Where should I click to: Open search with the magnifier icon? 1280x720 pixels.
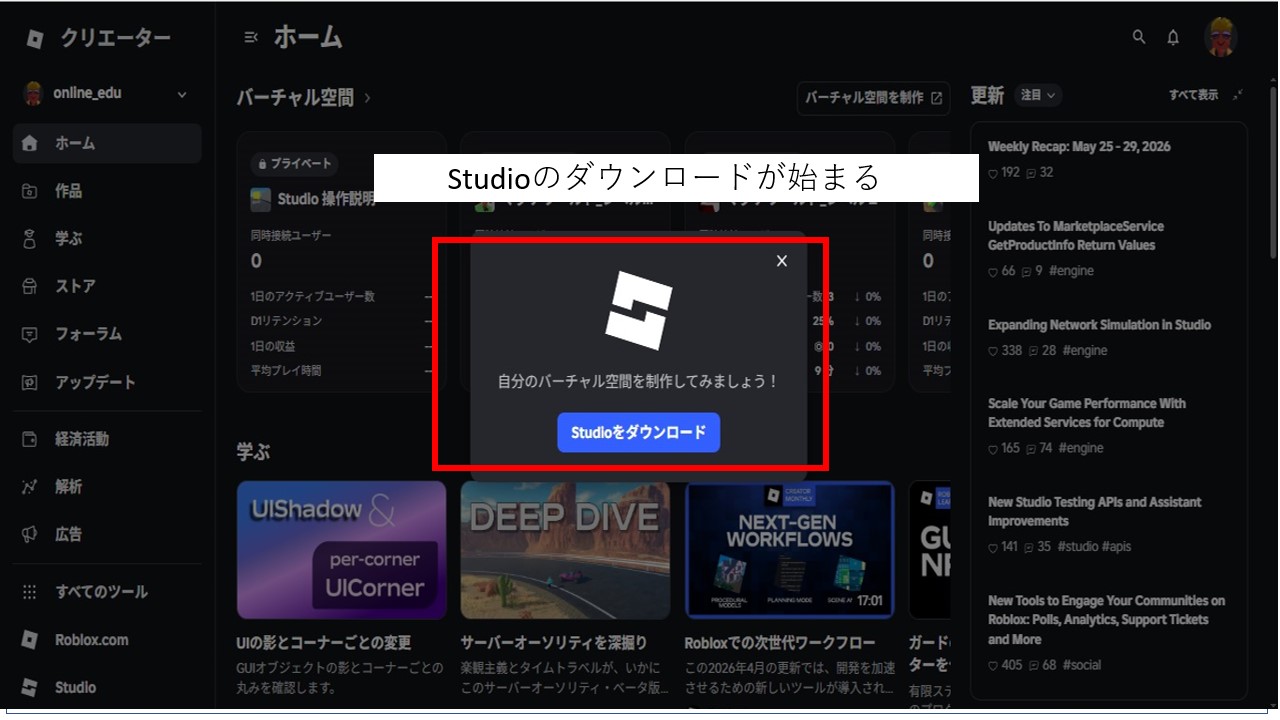click(x=1139, y=37)
